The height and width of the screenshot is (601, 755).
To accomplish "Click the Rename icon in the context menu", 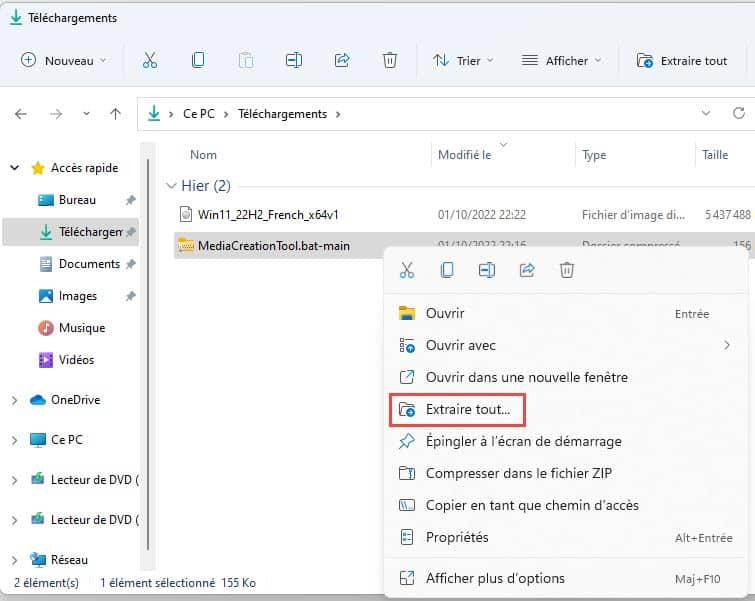I will point(487,270).
